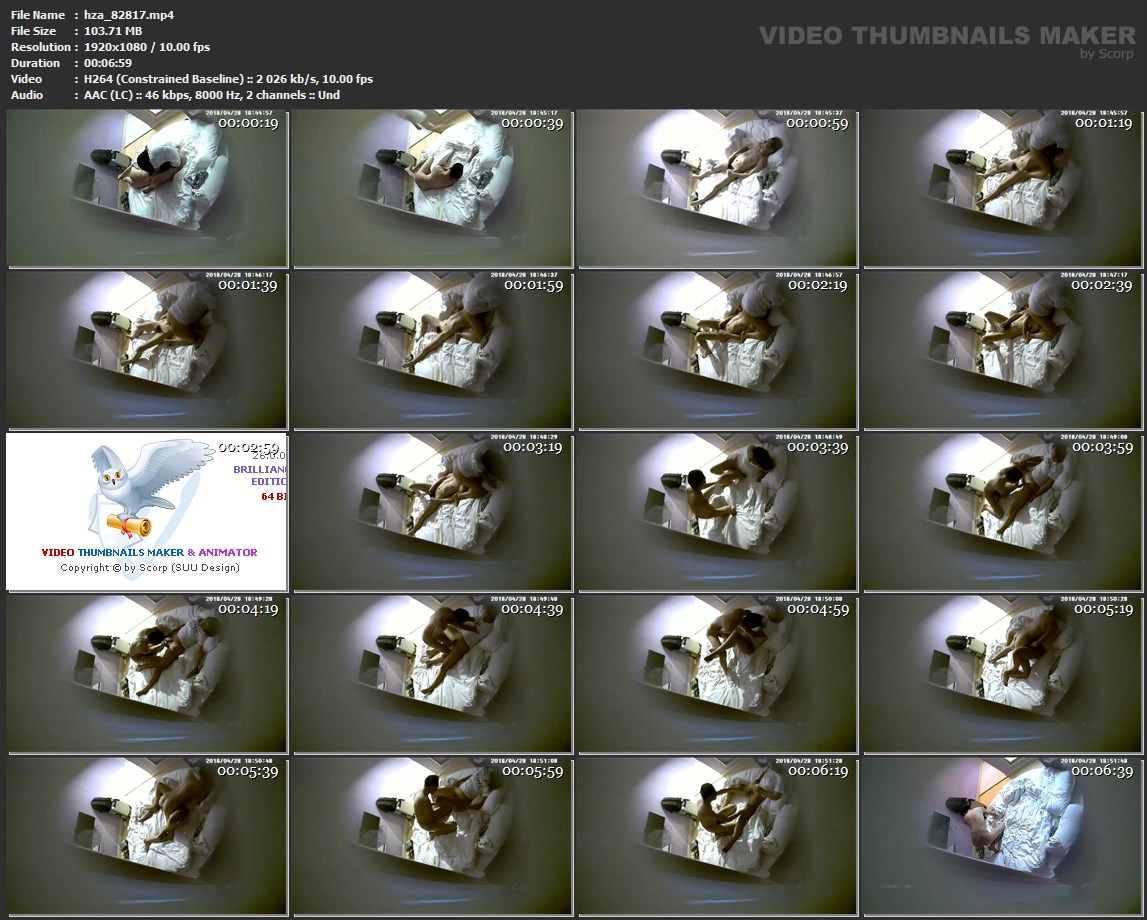Click the resolution value 1920x1080 / 10.00 fps

pyautogui.click(x=147, y=47)
